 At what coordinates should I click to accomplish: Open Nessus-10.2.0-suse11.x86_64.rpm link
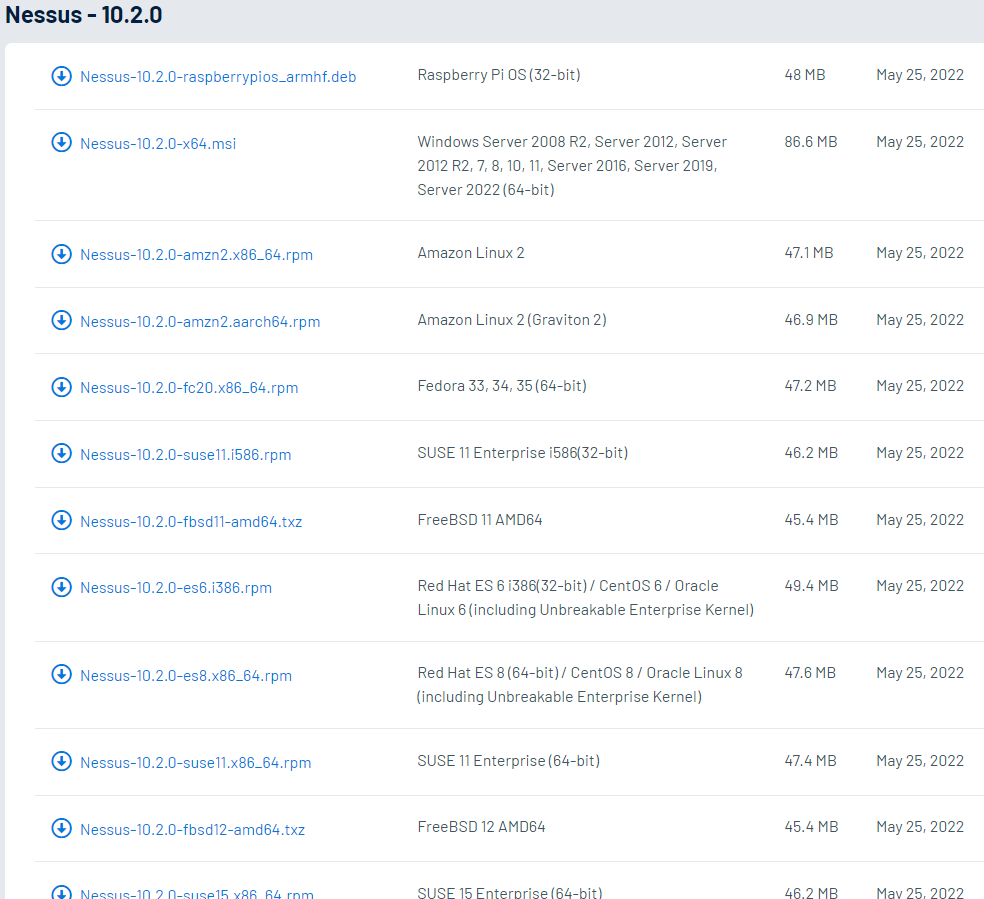click(196, 763)
